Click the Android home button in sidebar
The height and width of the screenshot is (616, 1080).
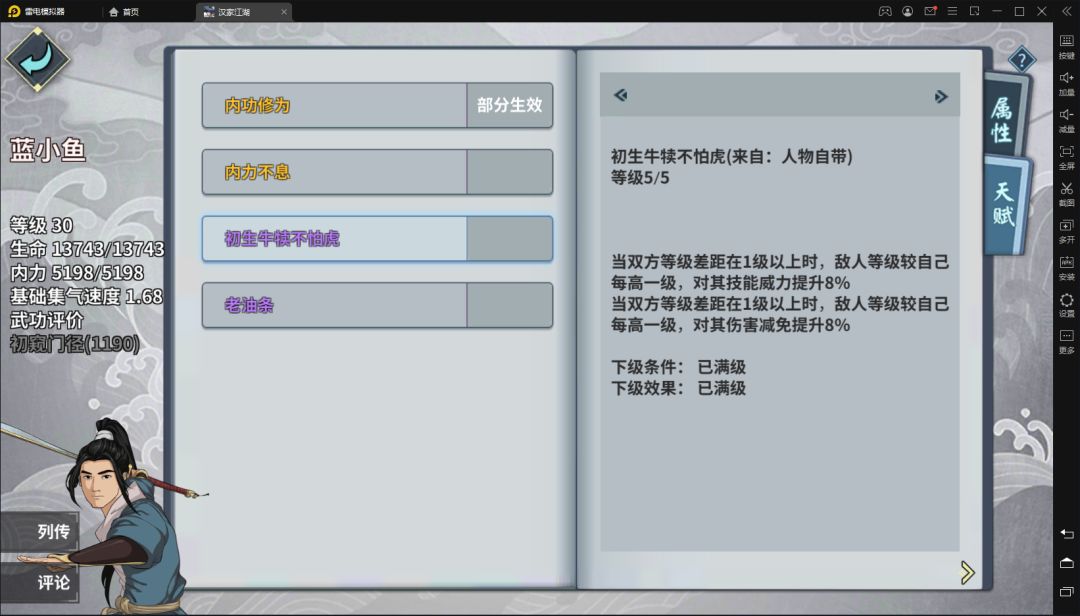1066,562
